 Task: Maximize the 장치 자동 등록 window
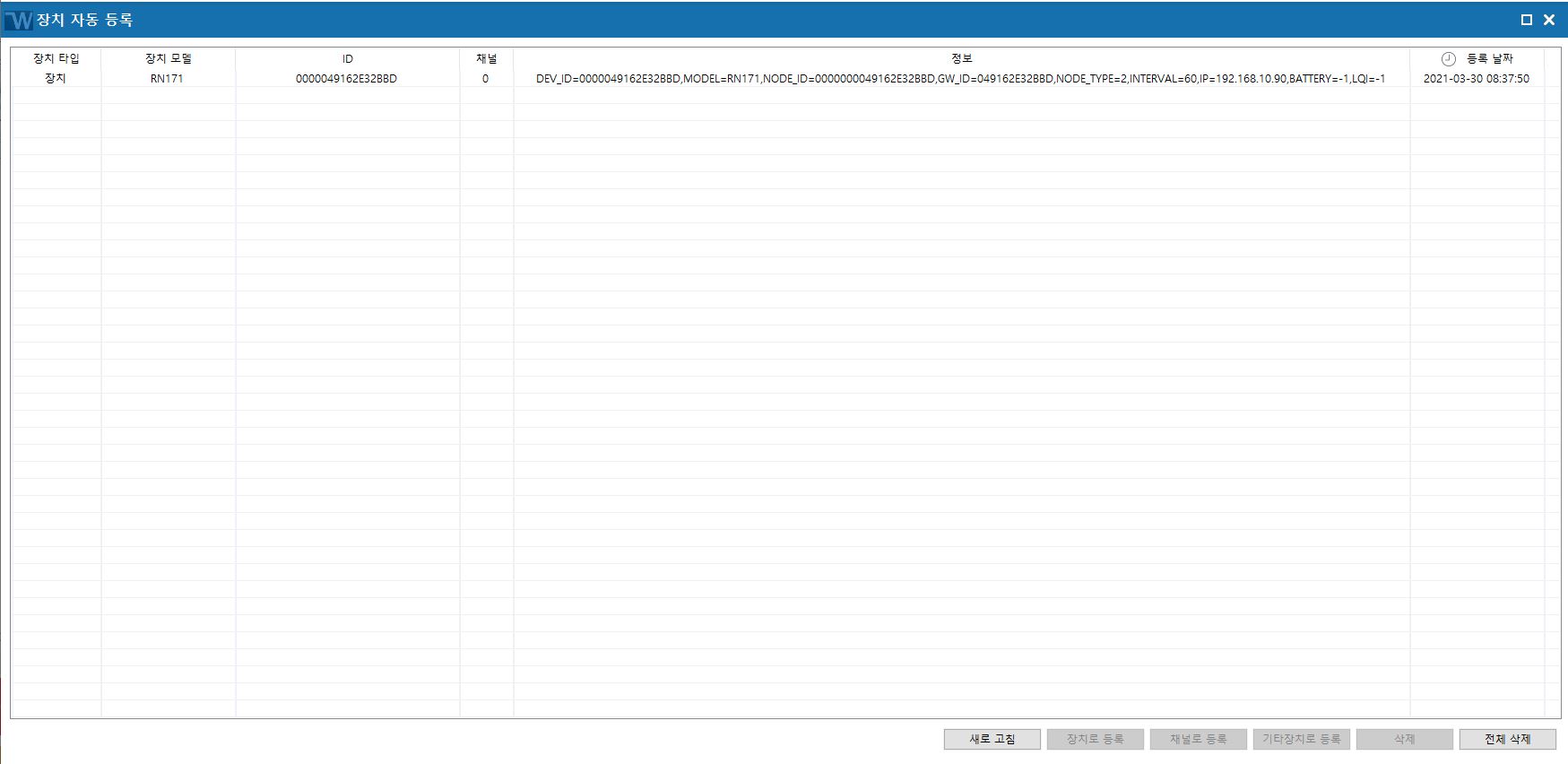pyautogui.click(x=1526, y=20)
